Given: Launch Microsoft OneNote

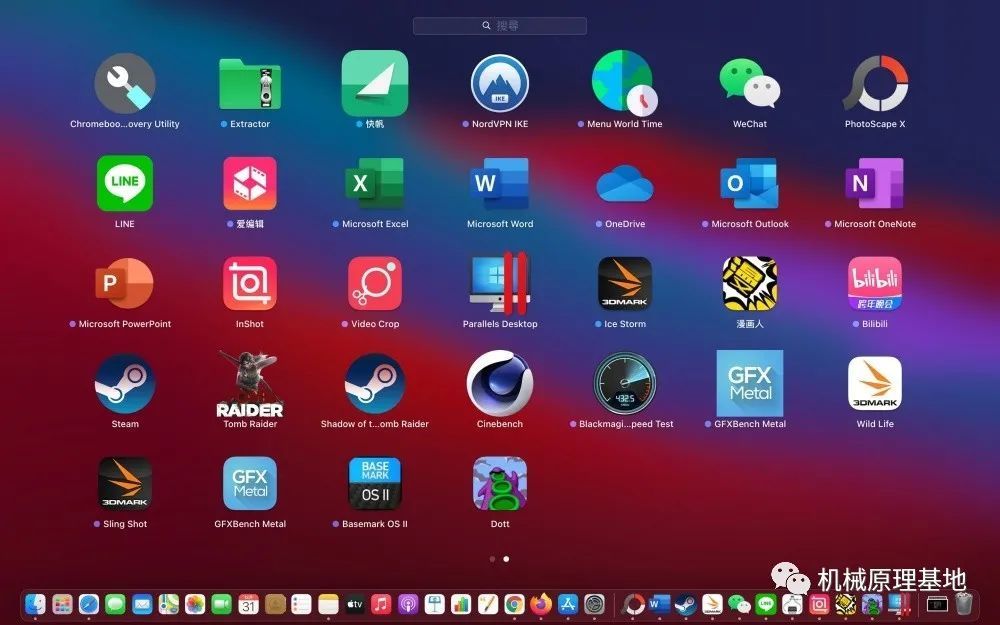Looking at the screenshot, I should (875, 184).
